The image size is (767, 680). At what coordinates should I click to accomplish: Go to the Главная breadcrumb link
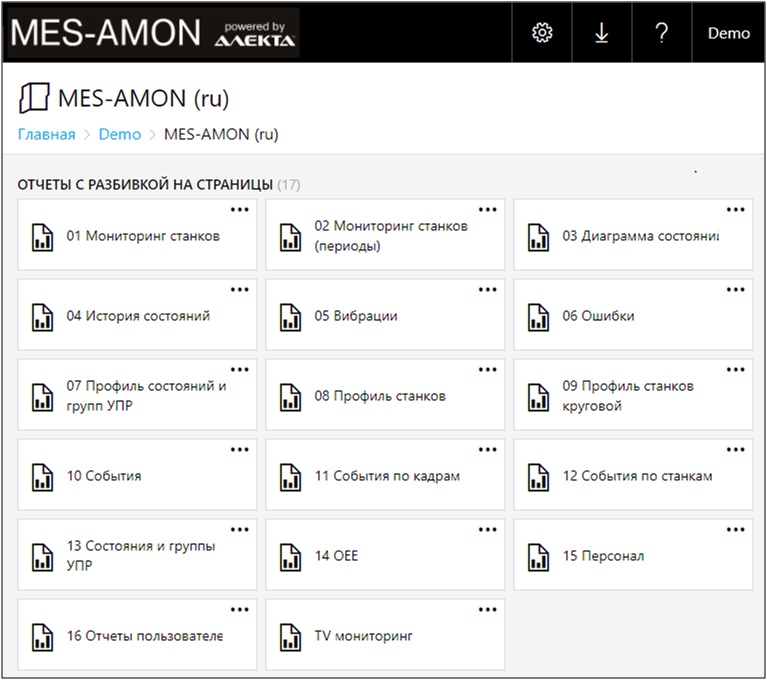click(46, 134)
